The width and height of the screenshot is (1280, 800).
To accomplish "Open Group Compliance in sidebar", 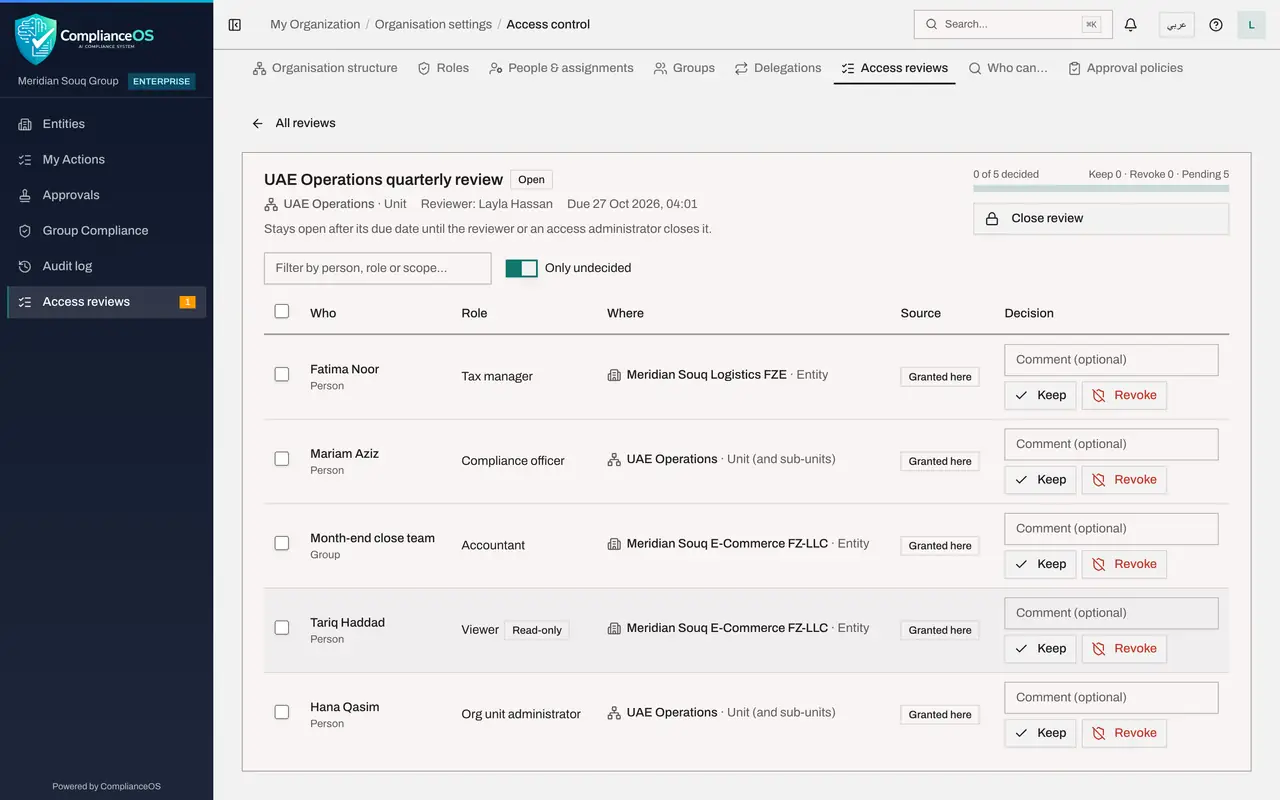I will click(107, 231).
